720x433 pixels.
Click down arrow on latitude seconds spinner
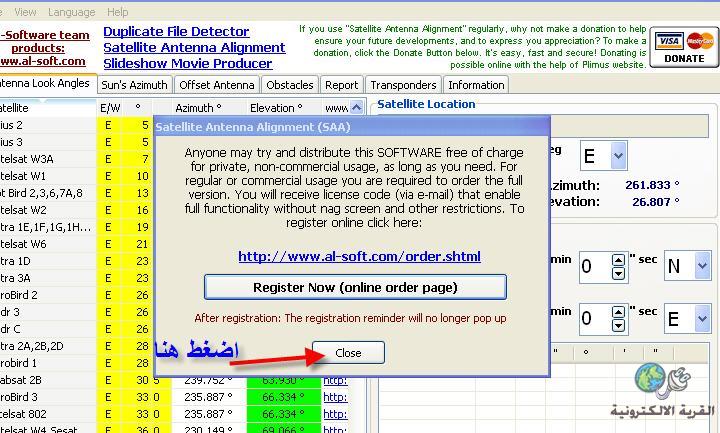pyautogui.click(x=619, y=273)
